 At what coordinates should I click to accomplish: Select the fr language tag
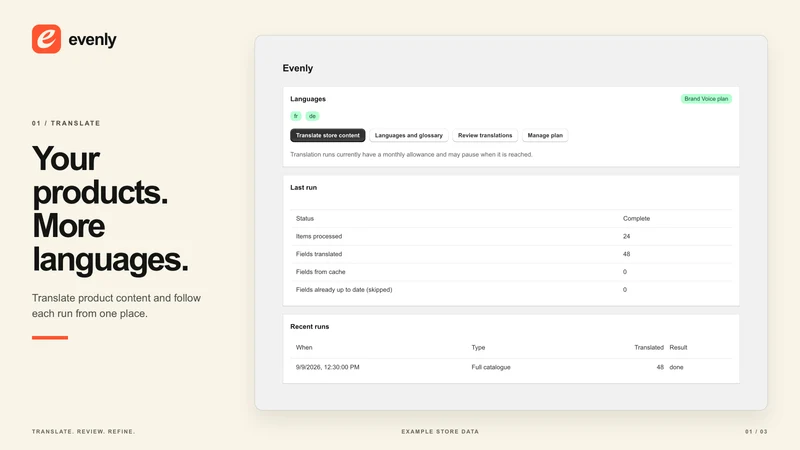tap(295, 116)
